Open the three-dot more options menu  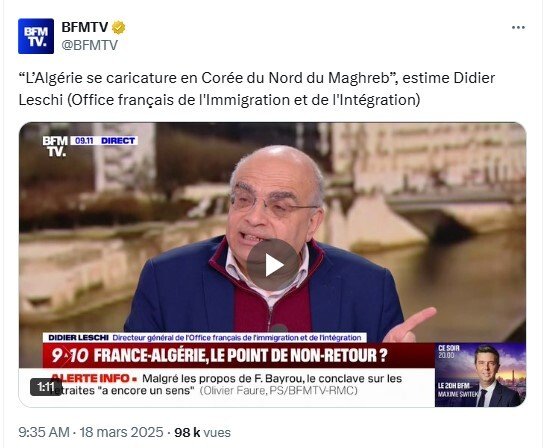coord(518,27)
